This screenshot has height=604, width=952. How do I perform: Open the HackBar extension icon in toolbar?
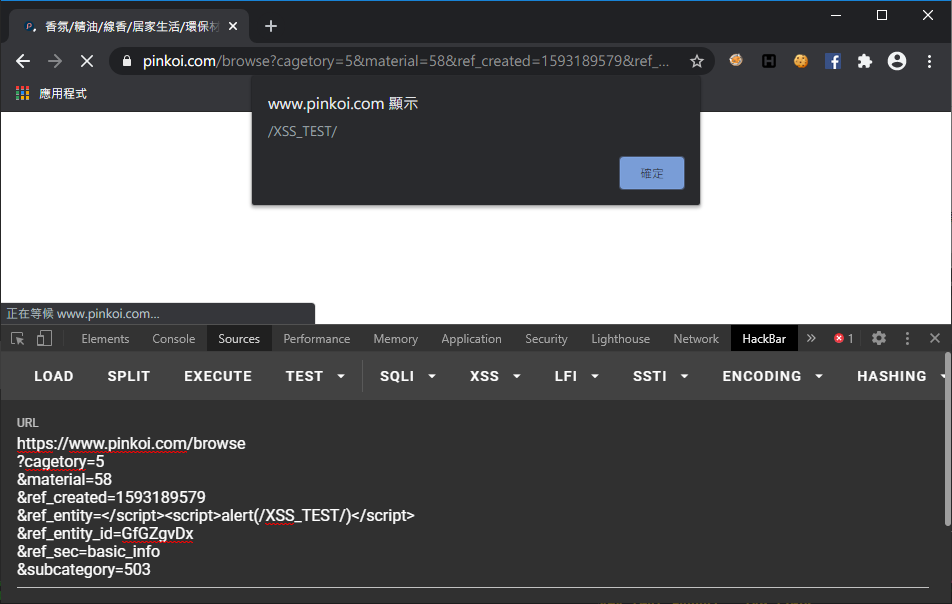(769, 61)
